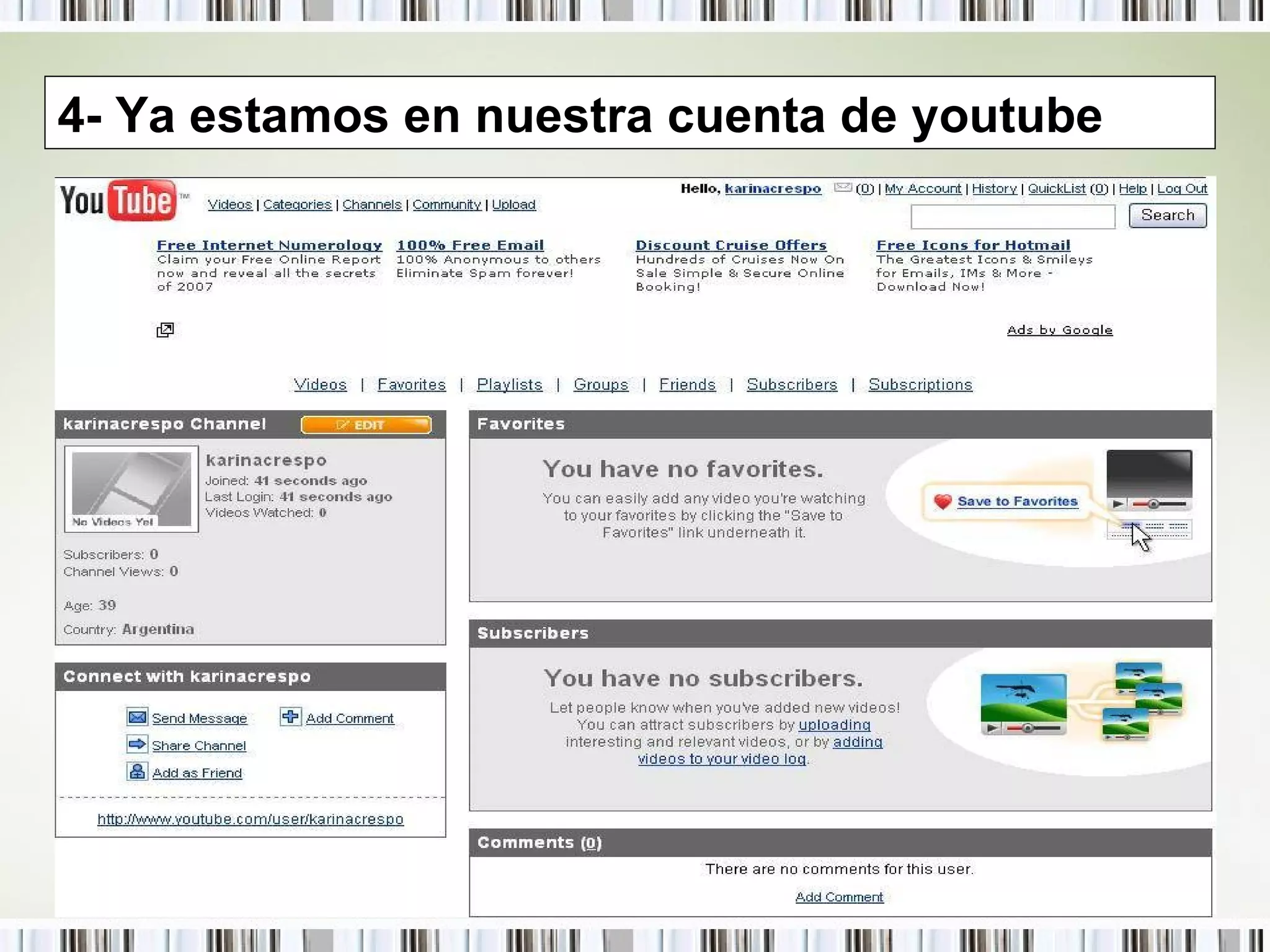The width and height of the screenshot is (1270, 952).
Task: Click Add Comment in Connect panel
Action: [x=350, y=718]
